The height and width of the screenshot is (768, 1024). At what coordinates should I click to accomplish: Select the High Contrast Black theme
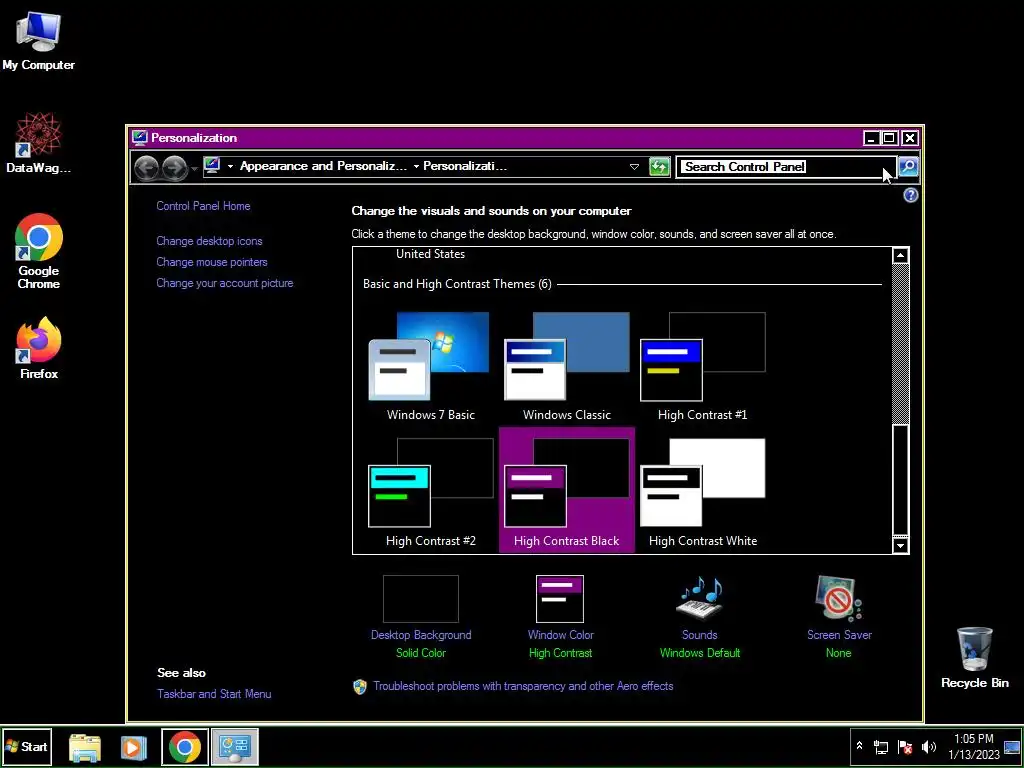tap(566, 490)
